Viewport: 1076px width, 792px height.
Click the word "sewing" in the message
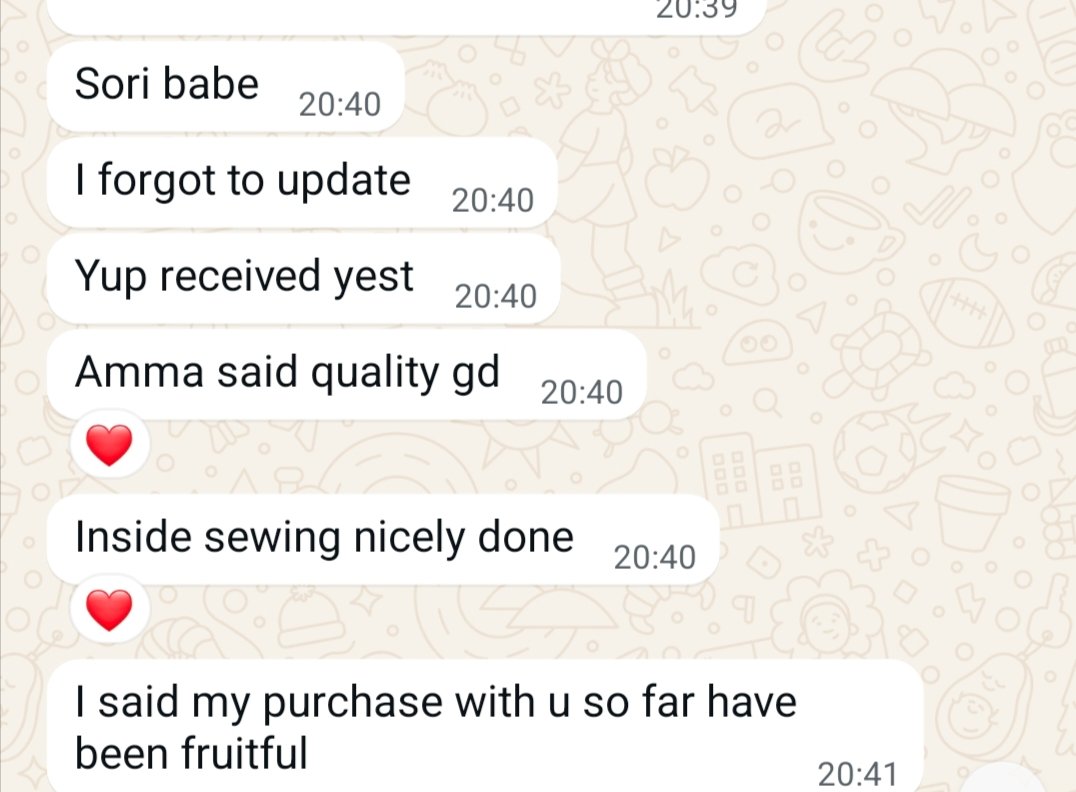tap(272, 538)
